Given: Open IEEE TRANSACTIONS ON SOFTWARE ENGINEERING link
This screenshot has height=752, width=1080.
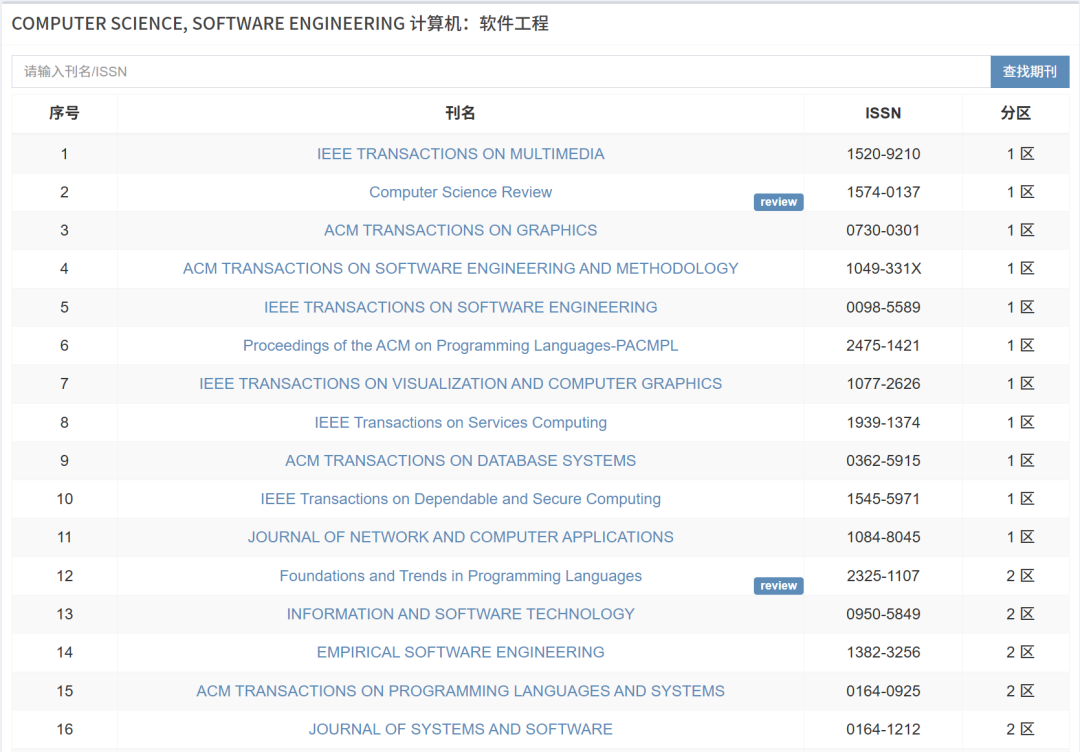Looking at the screenshot, I should (x=460, y=307).
